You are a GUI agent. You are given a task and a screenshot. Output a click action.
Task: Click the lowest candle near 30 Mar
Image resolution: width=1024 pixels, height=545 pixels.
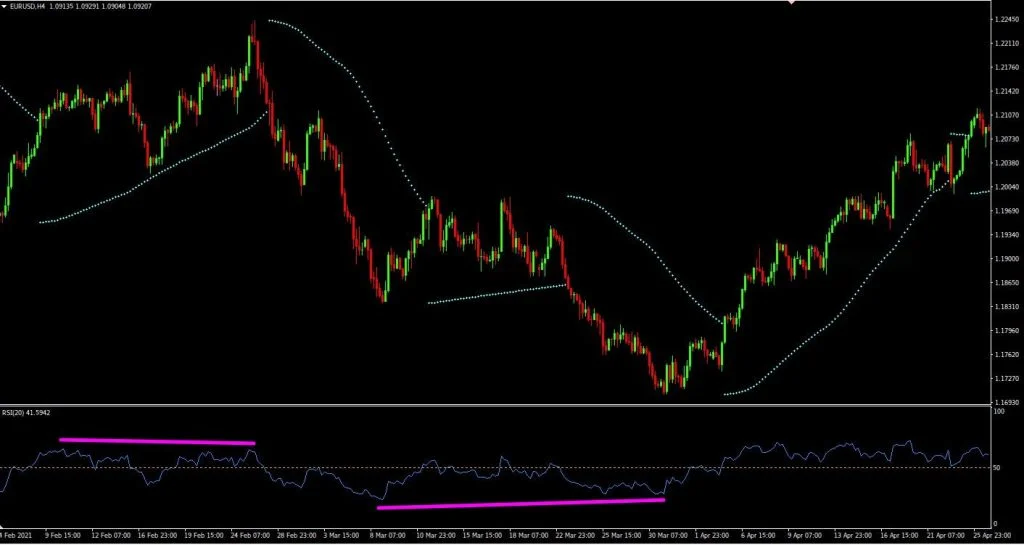(x=666, y=390)
